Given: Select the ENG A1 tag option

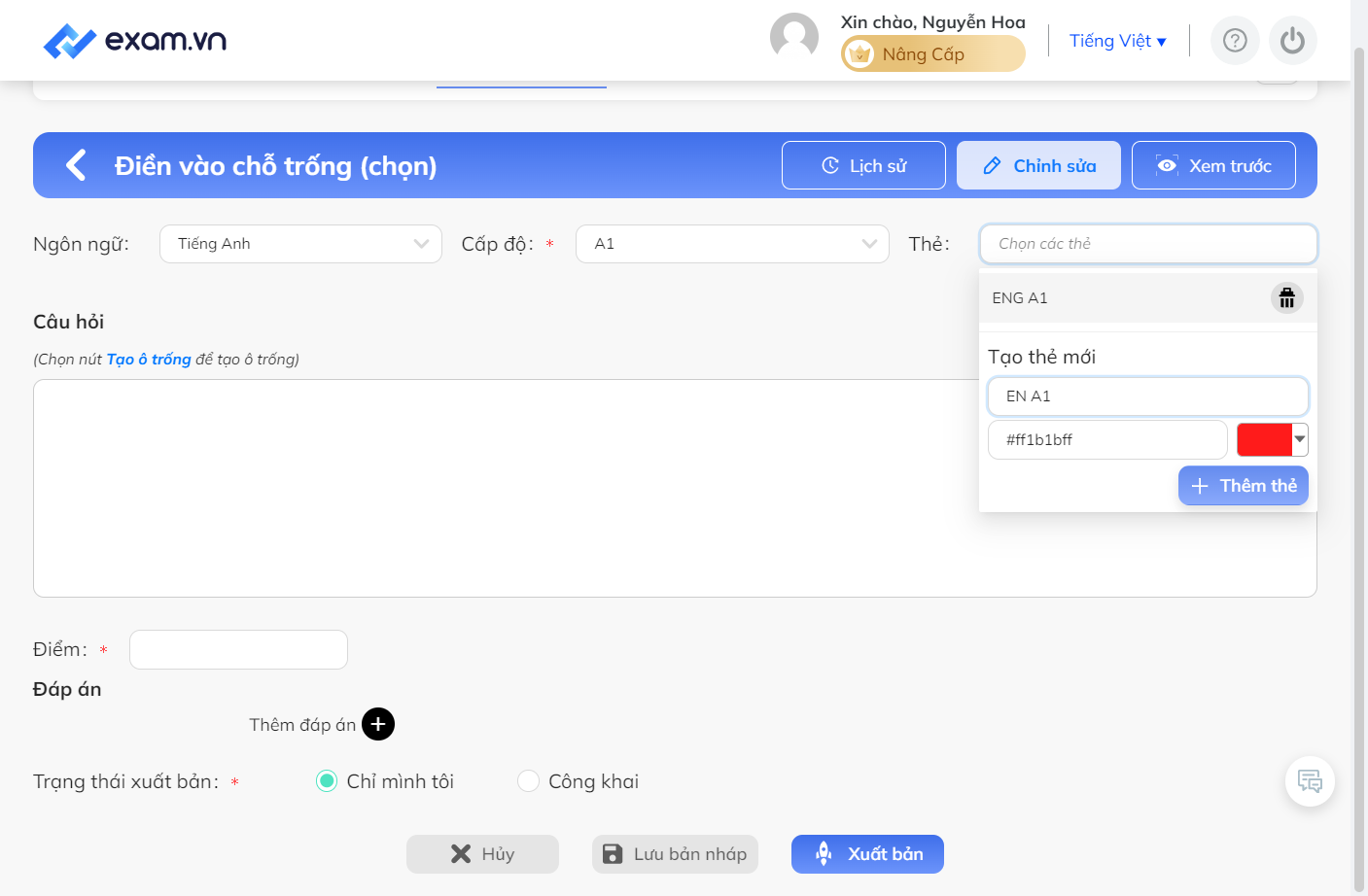Looking at the screenshot, I should [1148, 298].
